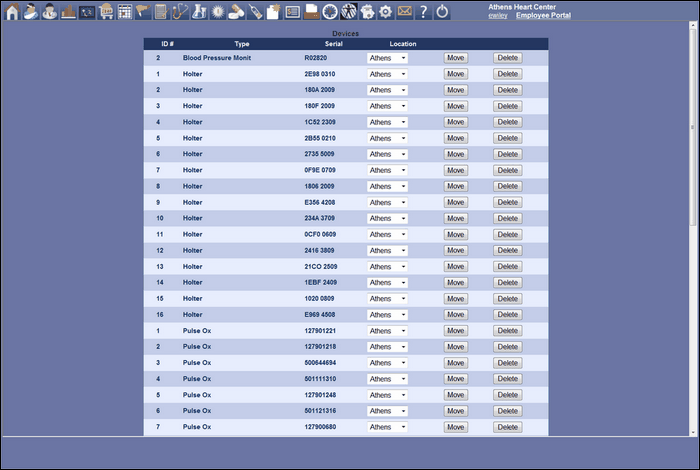Click Move for Pulse Ox 127900680

455,427
